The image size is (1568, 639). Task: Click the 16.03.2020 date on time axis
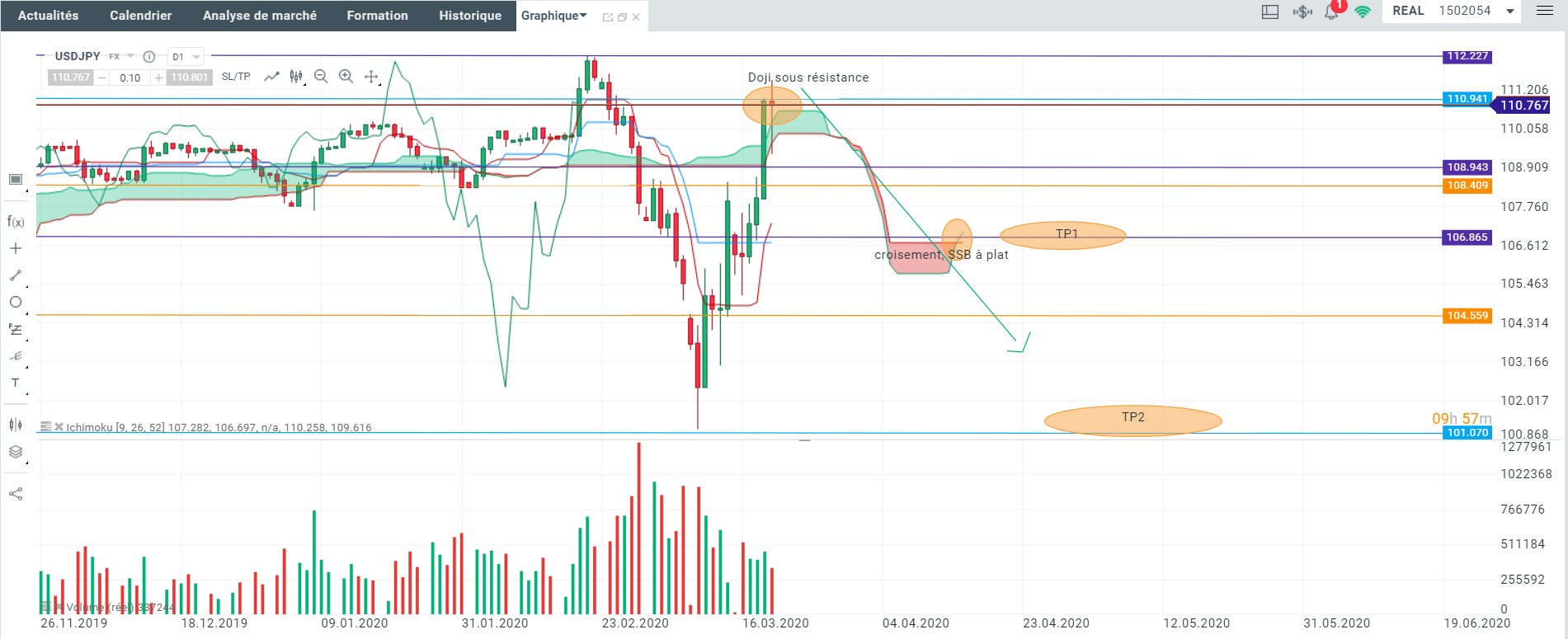pos(775,623)
